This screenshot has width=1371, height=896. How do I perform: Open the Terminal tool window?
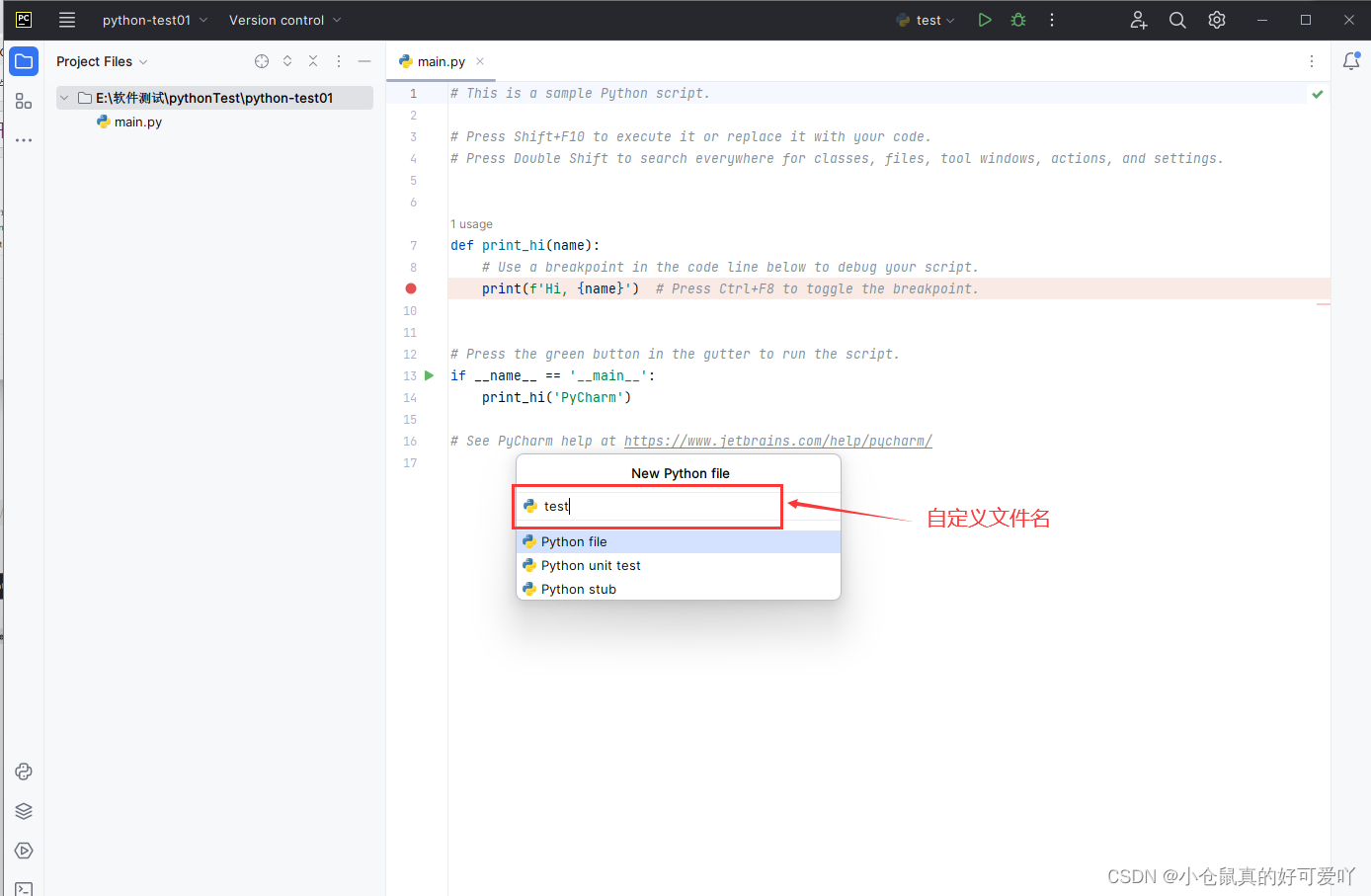(x=24, y=889)
